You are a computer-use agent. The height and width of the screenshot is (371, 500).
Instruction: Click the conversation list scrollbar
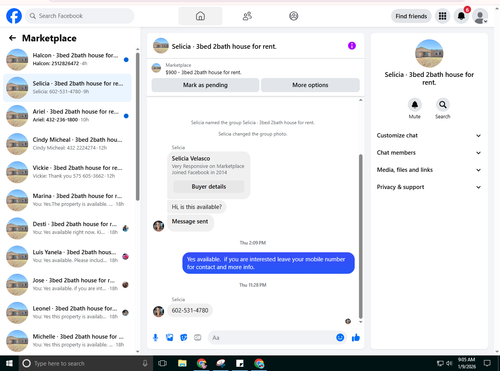click(x=138, y=126)
